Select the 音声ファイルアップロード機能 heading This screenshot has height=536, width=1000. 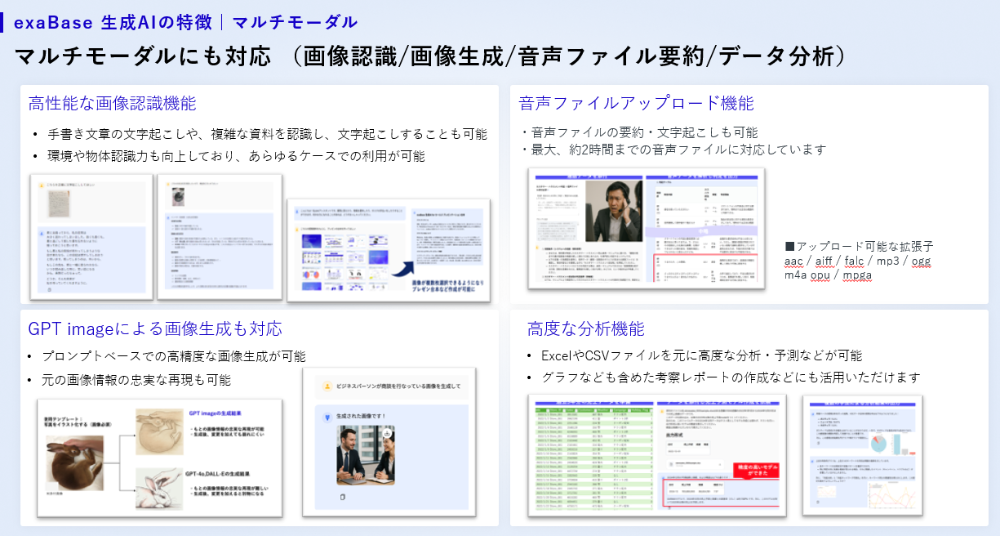click(636, 103)
